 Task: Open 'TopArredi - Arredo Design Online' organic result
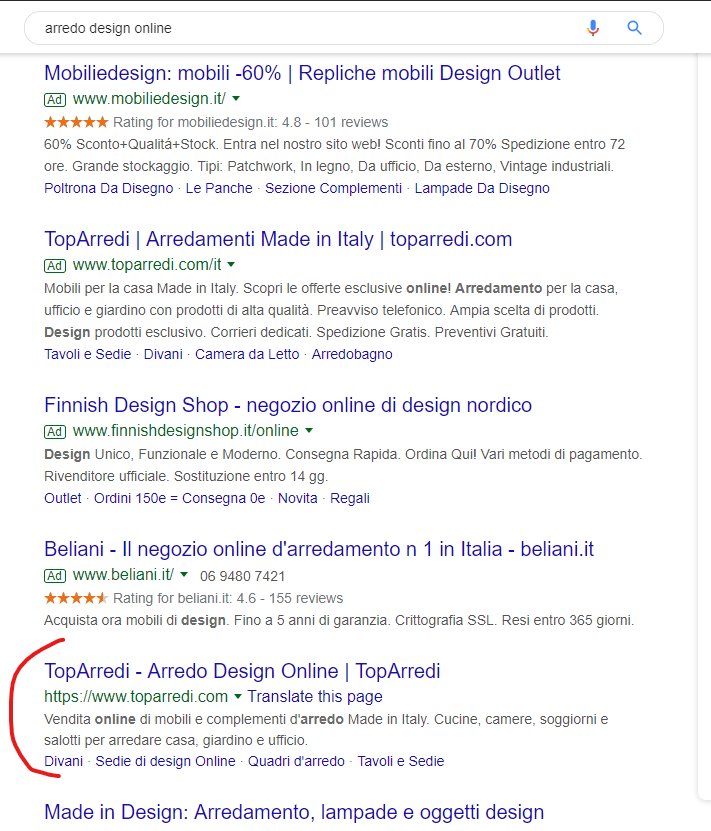pyautogui.click(x=242, y=671)
